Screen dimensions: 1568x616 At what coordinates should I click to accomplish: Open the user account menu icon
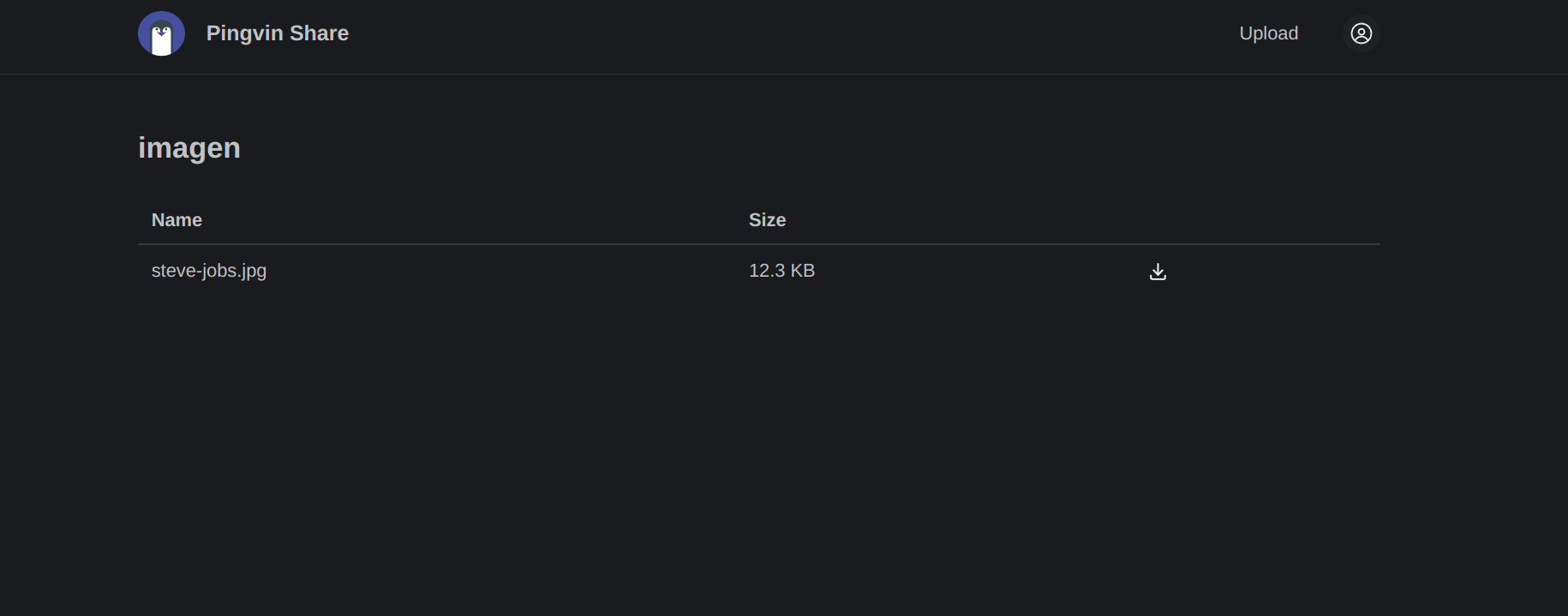1361,33
